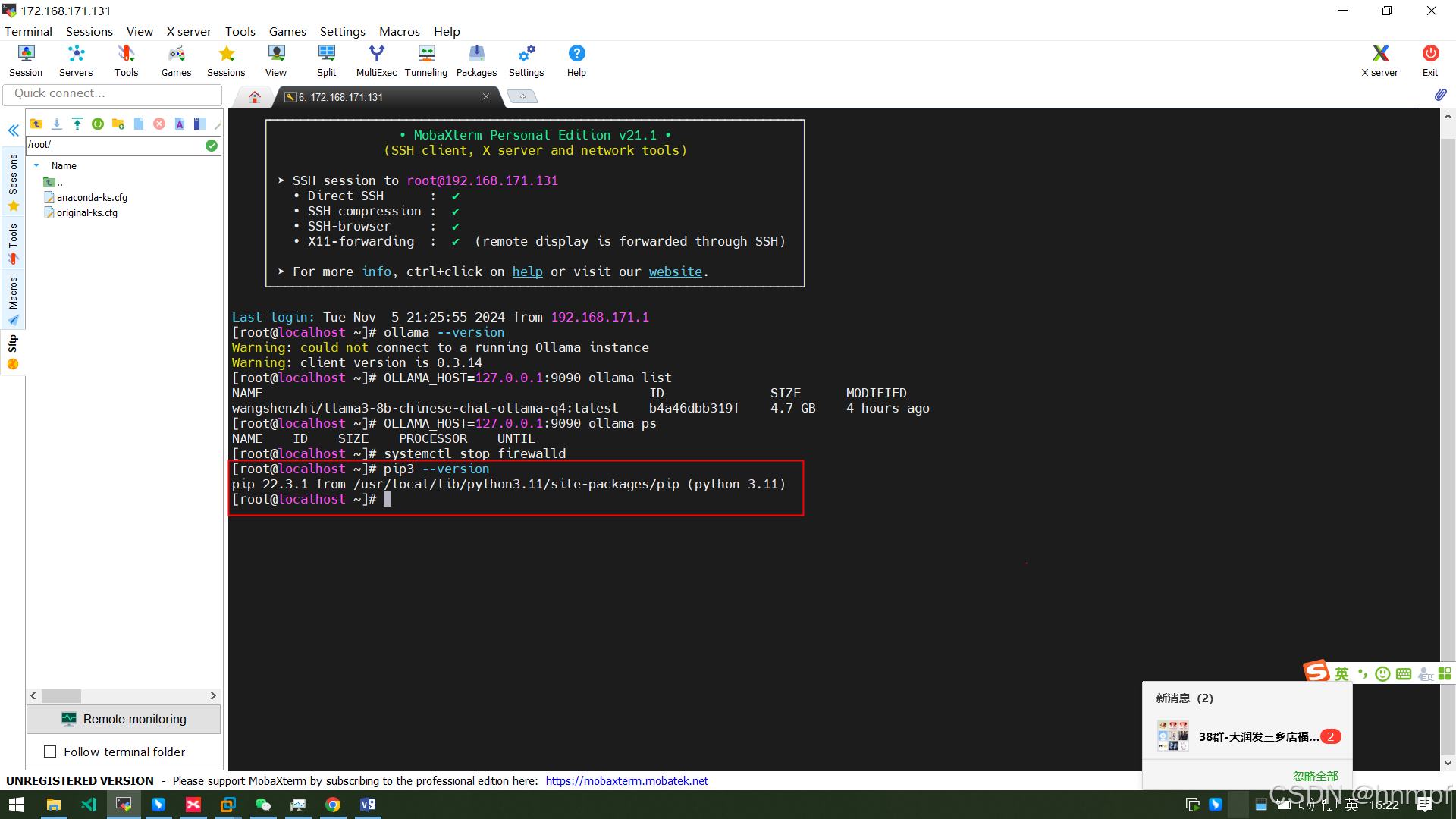Viewport: 1456px width, 819px height.
Task: Open the View toolbar icon
Action: [x=276, y=60]
